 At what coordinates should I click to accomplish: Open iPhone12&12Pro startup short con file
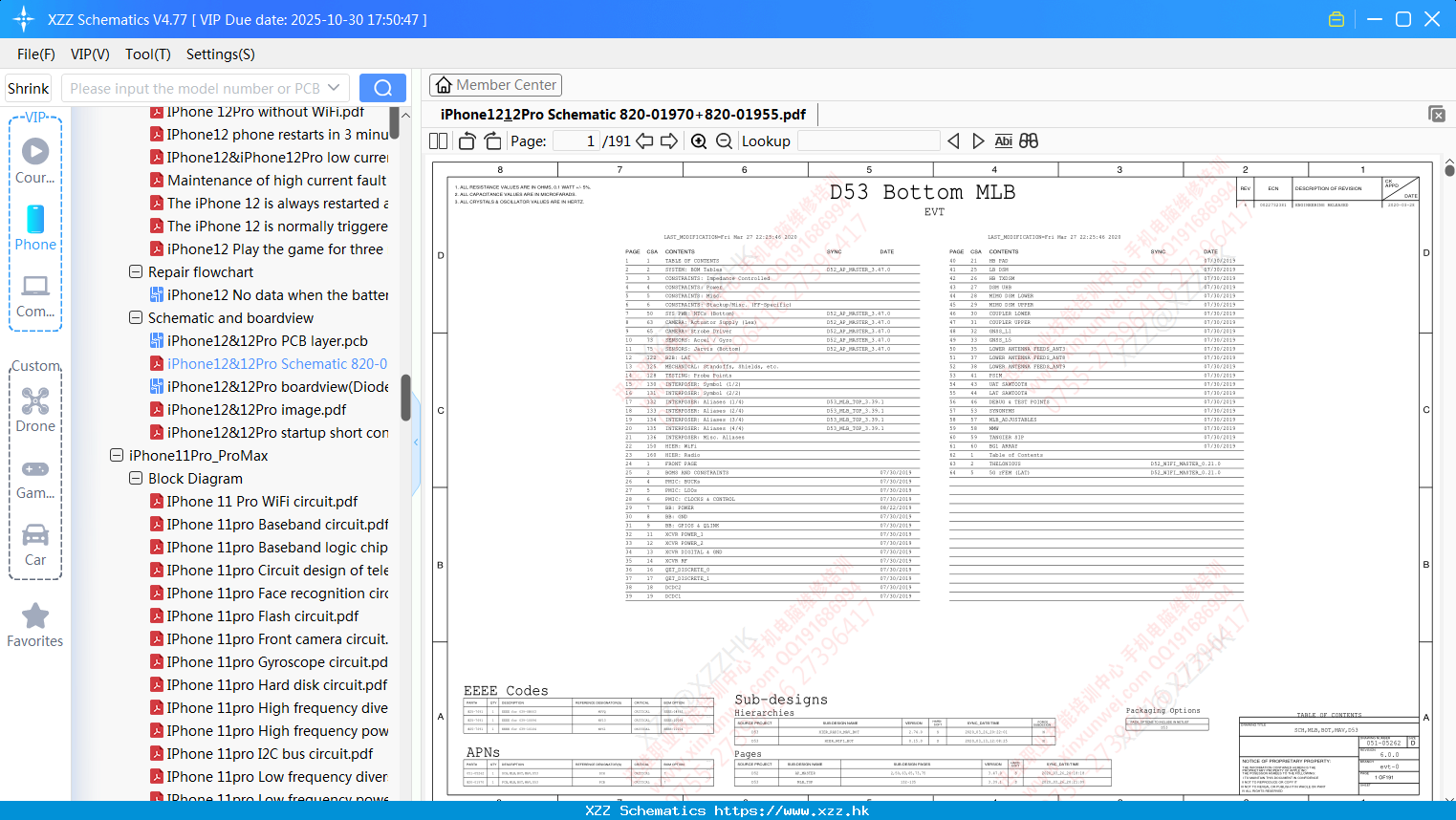(x=277, y=432)
